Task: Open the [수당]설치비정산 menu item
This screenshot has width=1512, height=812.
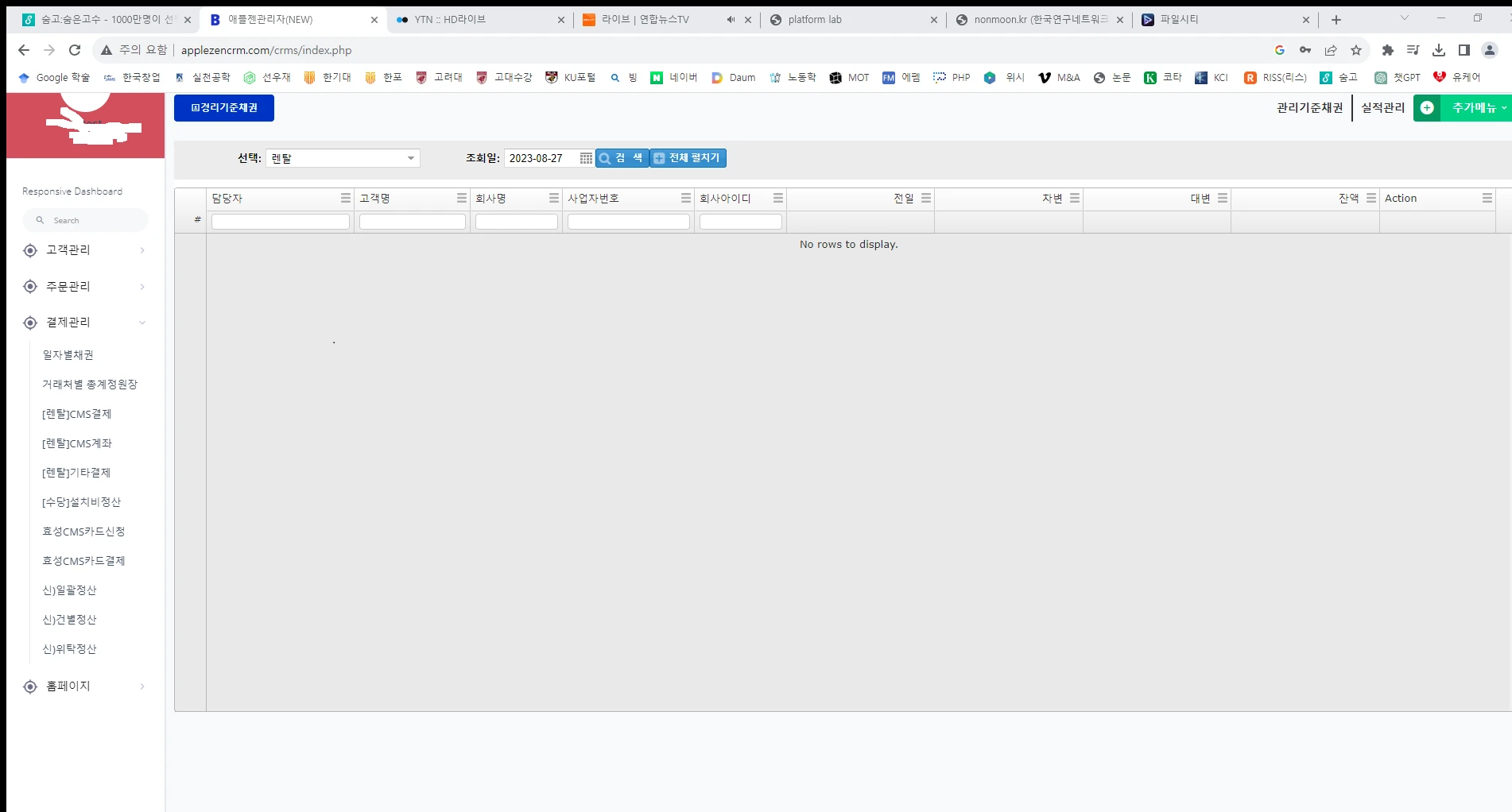Action: 81,502
